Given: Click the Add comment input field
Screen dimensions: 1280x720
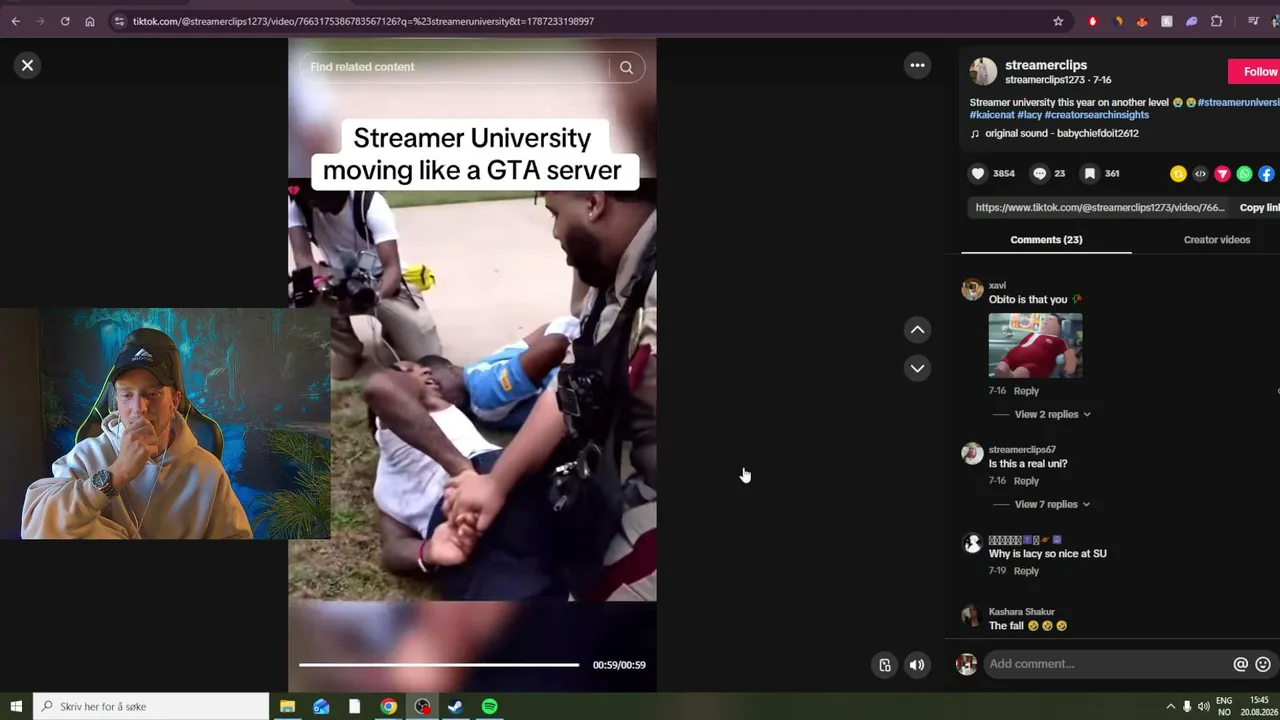Looking at the screenshot, I should (1105, 664).
